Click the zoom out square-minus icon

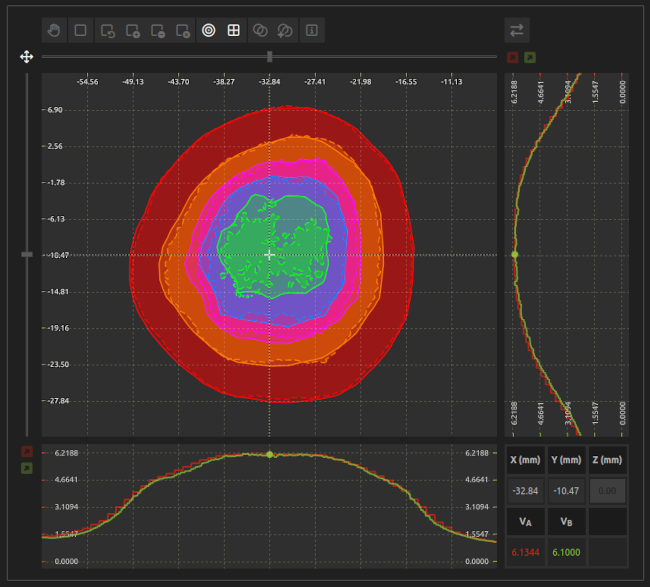(158, 30)
